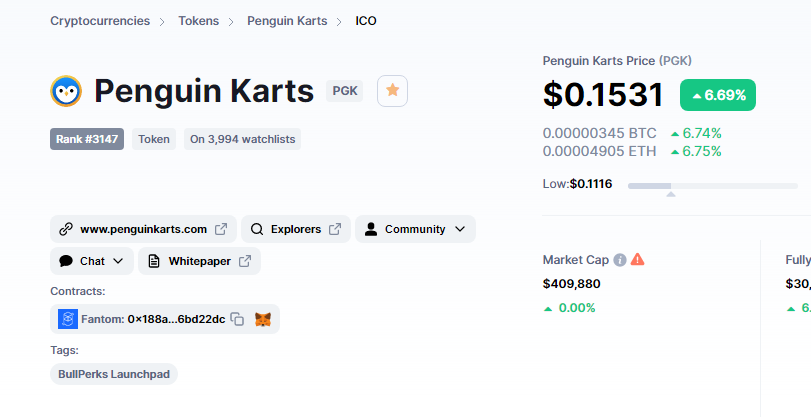Click the website chain-link icon
The height and width of the screenshot is (418, 811).
click(66, 229)
